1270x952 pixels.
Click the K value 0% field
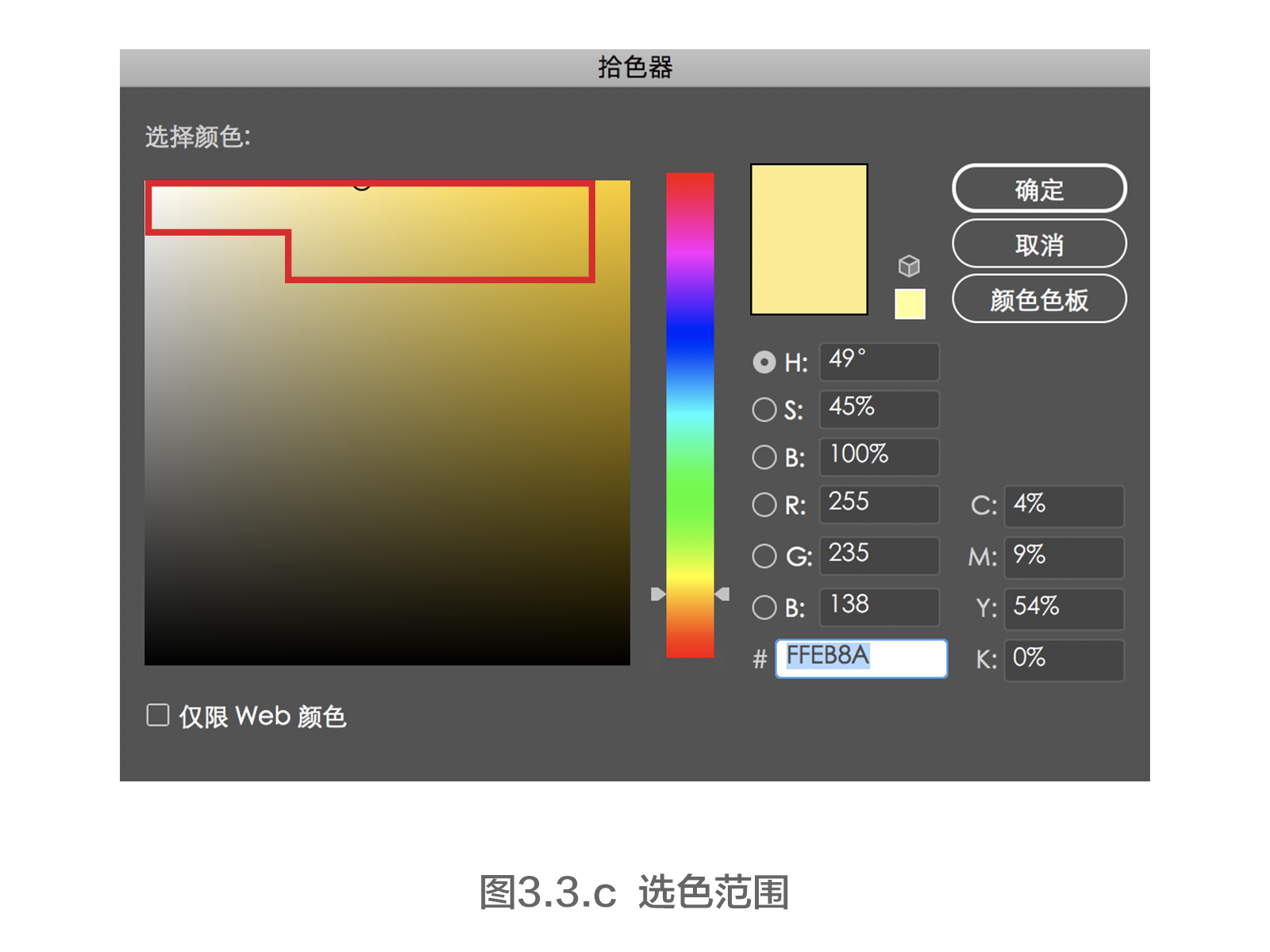(x=1064, y=659)
